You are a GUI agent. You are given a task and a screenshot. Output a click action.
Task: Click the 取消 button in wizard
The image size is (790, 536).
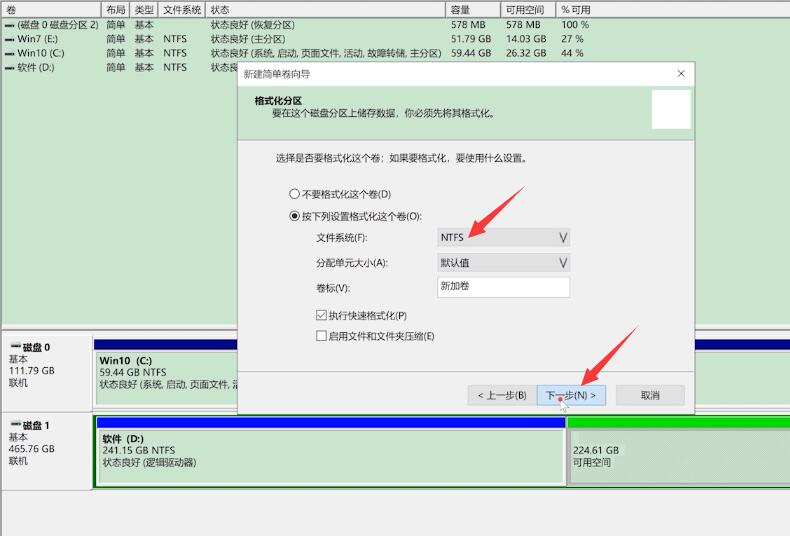(x=650, y=395)
